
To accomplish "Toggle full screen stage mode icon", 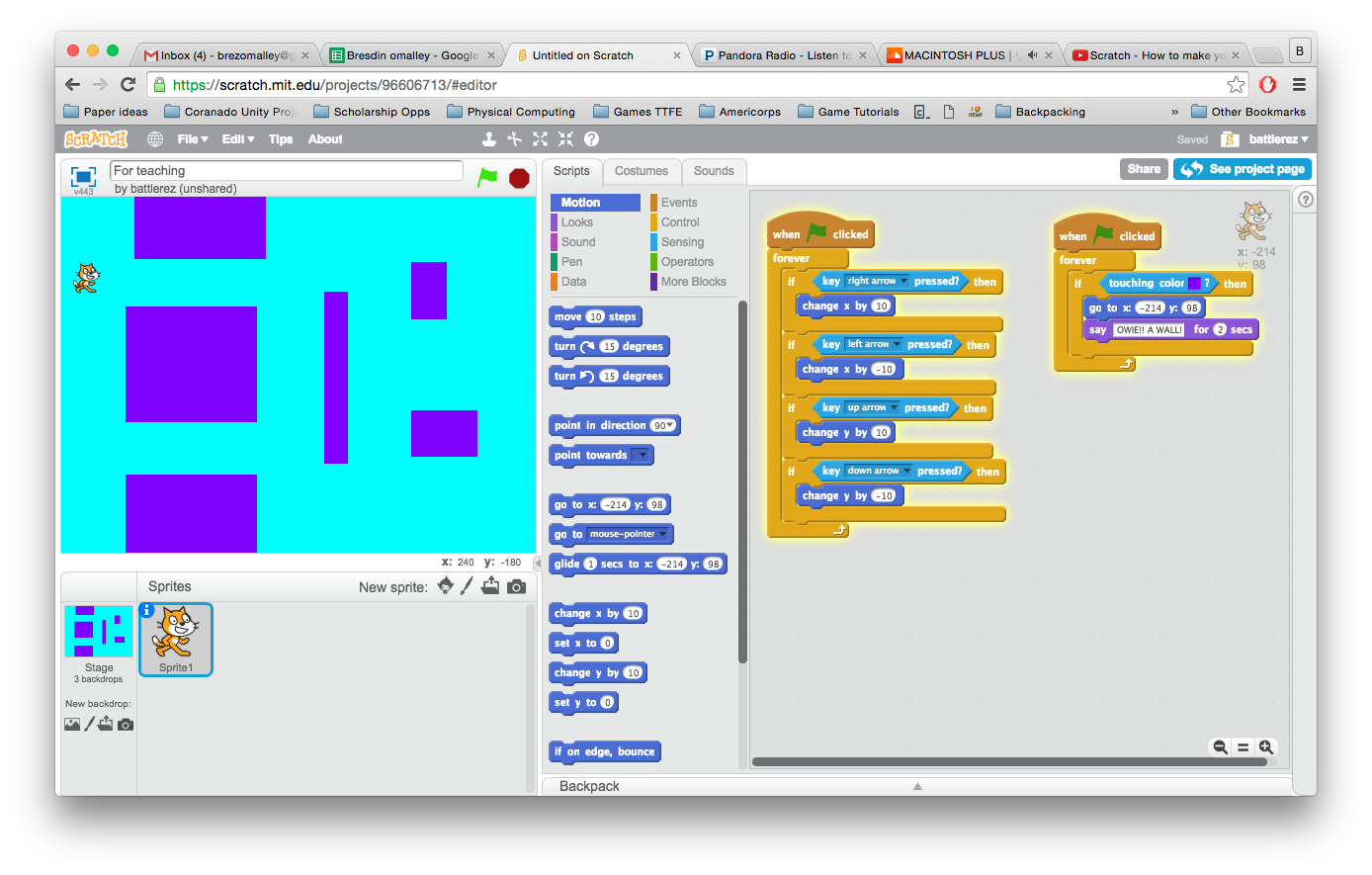I will [x=83, y=177].
